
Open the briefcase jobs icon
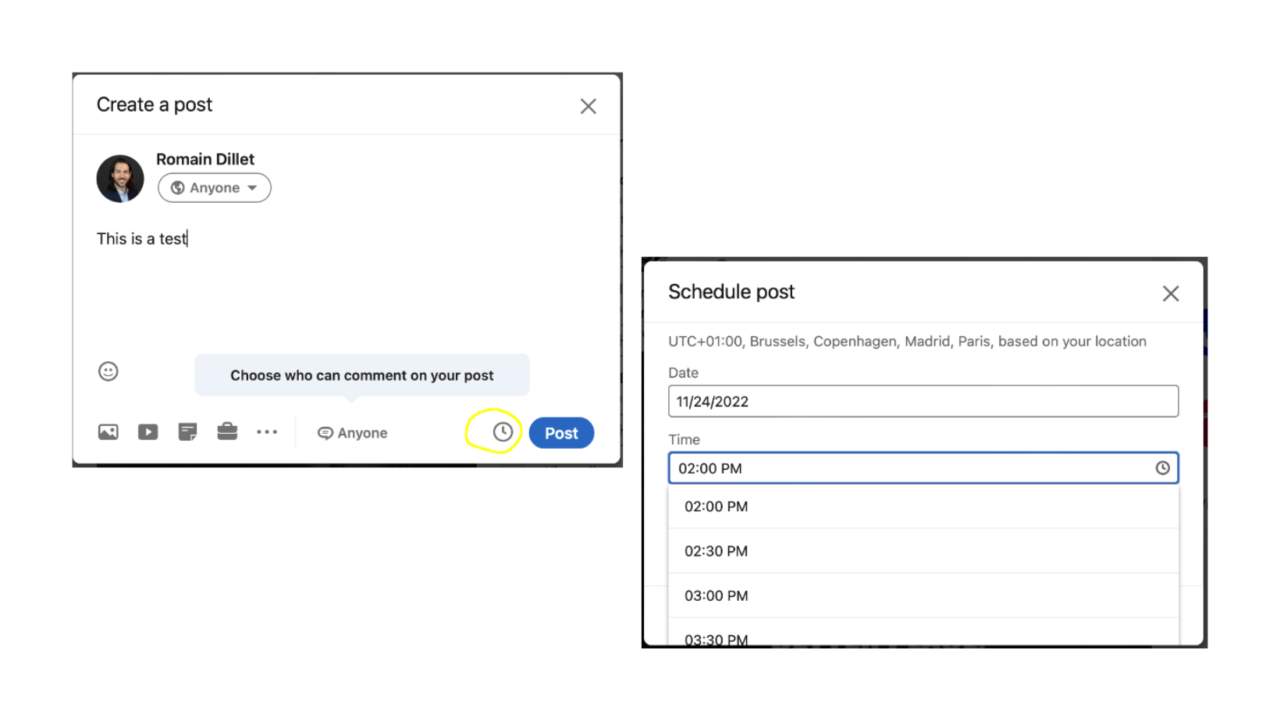227,431
